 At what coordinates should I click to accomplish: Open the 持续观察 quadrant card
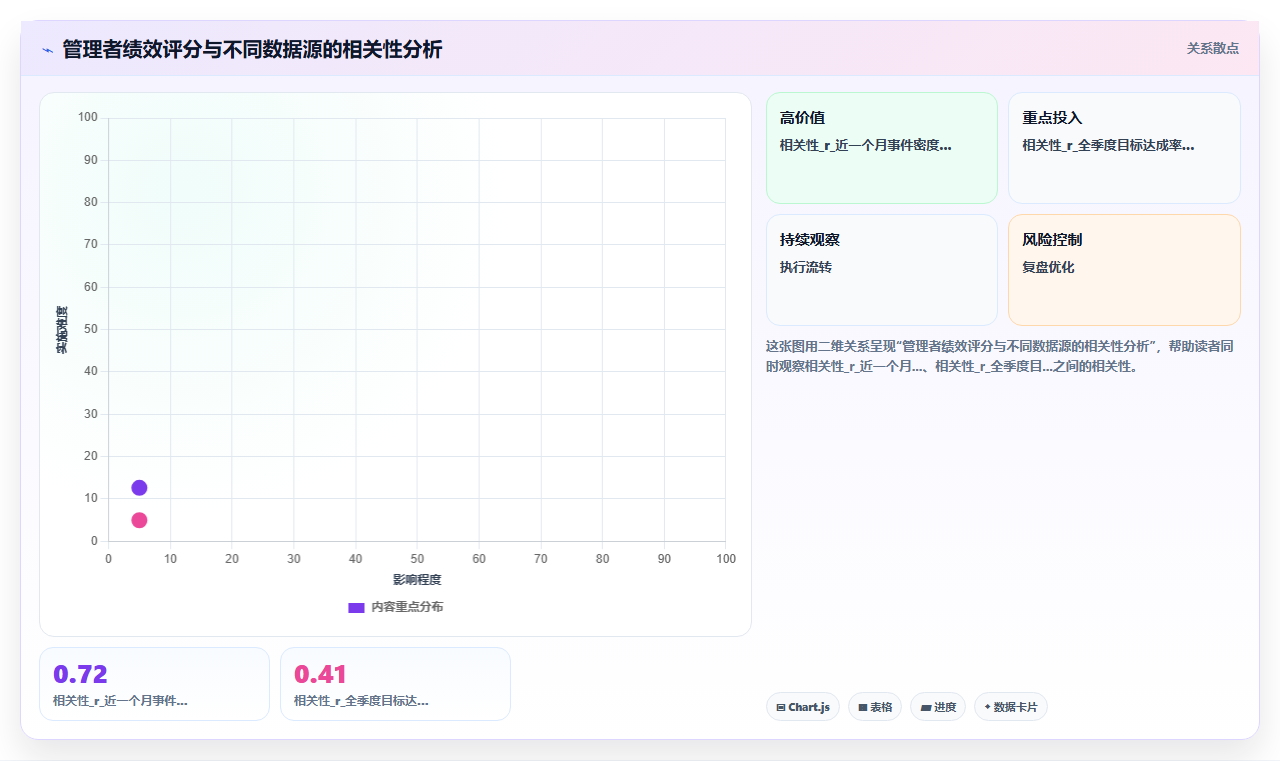click(882, 270)
